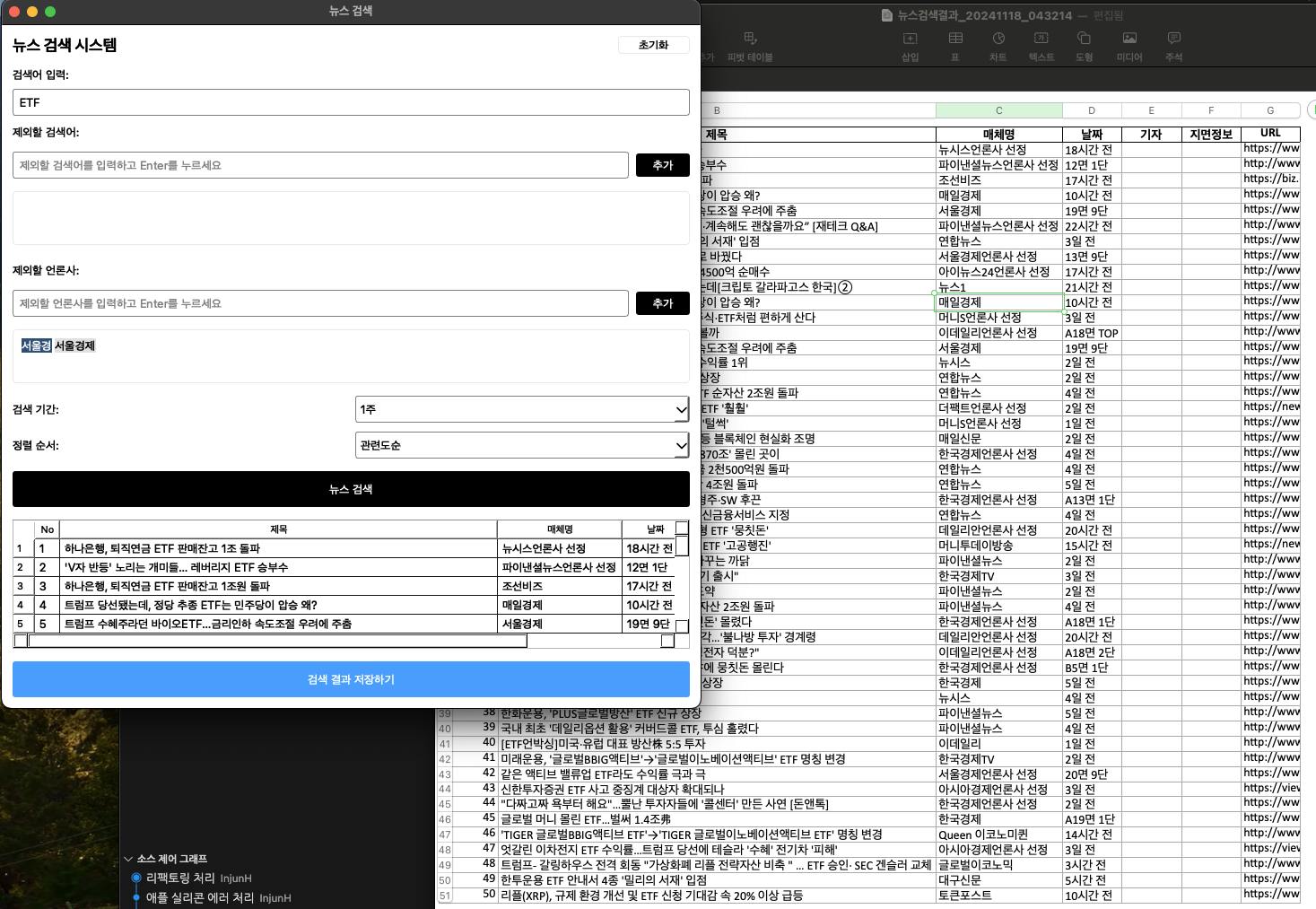The width and height of the screenshot is (1316, 909).
Task: Click 추가 next to exclude-press field
Action: coord(663,303)
